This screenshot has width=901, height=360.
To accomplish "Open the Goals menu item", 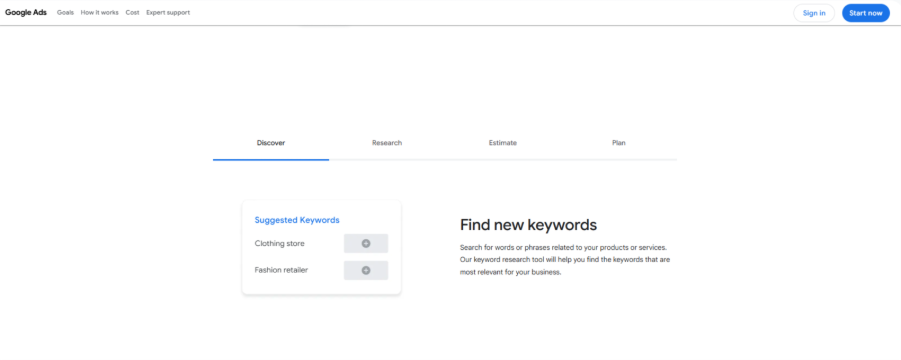I will point(66,13).
